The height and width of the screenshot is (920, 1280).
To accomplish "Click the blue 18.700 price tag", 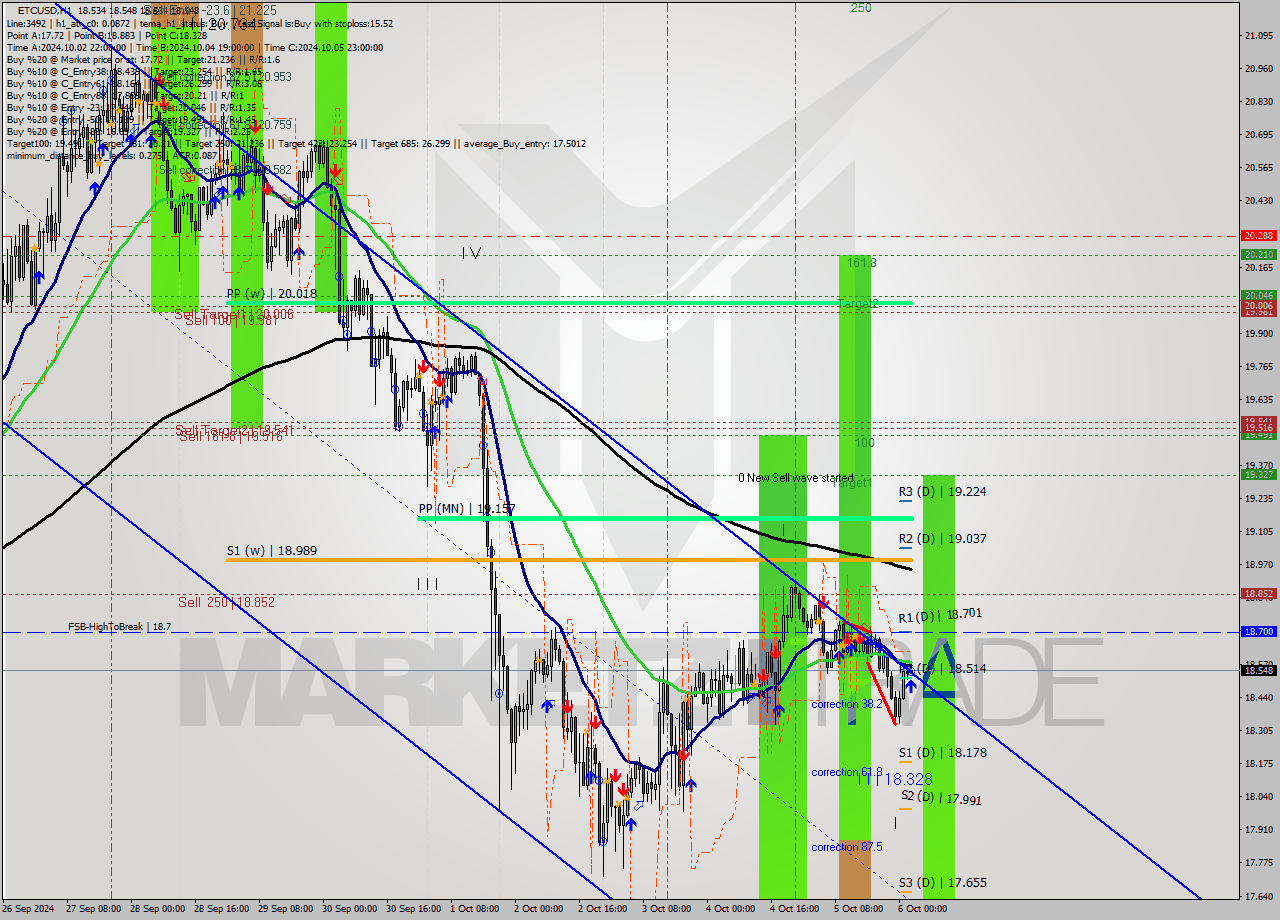I will (1258, 632).
